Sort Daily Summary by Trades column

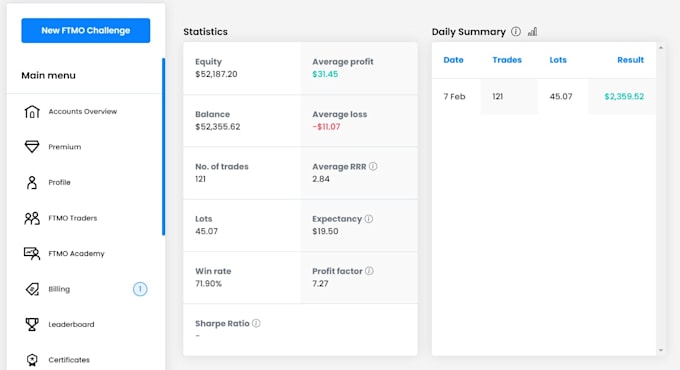tap(507, 60)
